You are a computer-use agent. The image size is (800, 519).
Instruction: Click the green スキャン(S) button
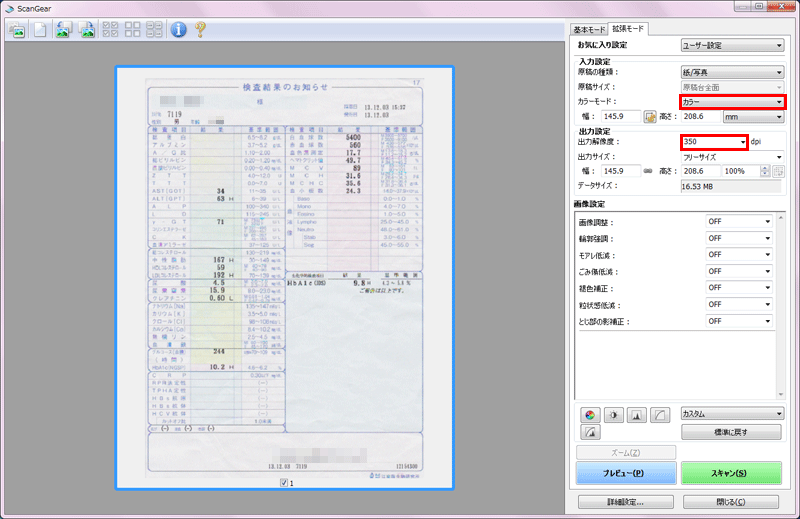click(x=731, y=473)
